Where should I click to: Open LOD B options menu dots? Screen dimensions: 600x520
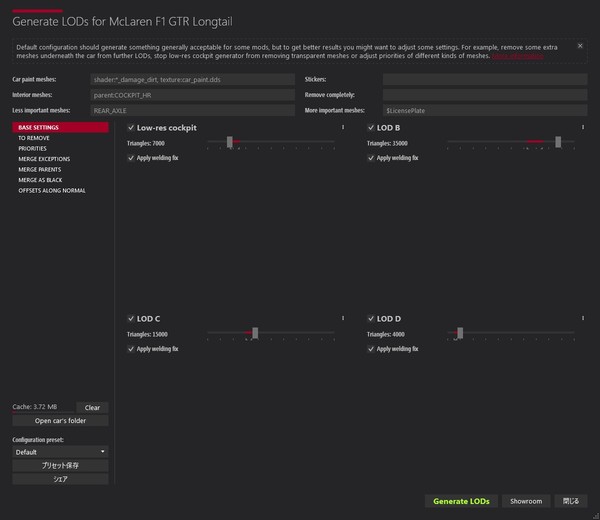tap(583, 127)
